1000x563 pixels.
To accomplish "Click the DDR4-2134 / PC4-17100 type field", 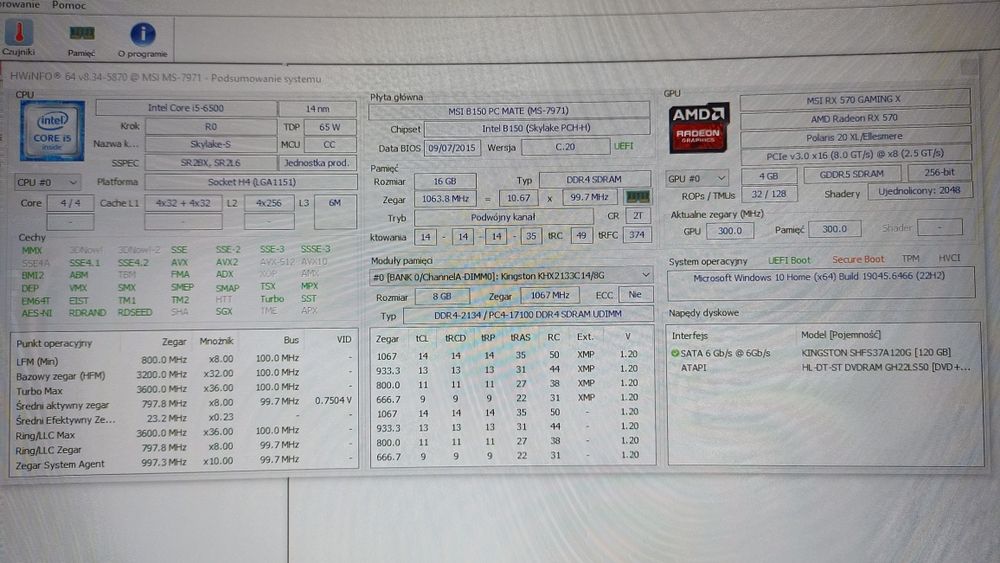I will point(527,314).
